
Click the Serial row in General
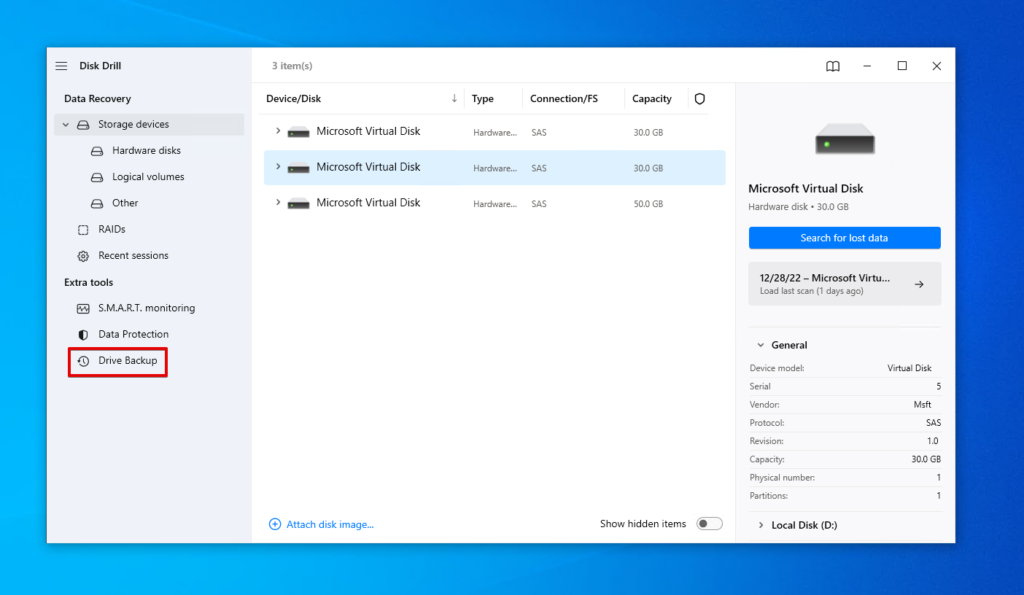pos(845,387)
